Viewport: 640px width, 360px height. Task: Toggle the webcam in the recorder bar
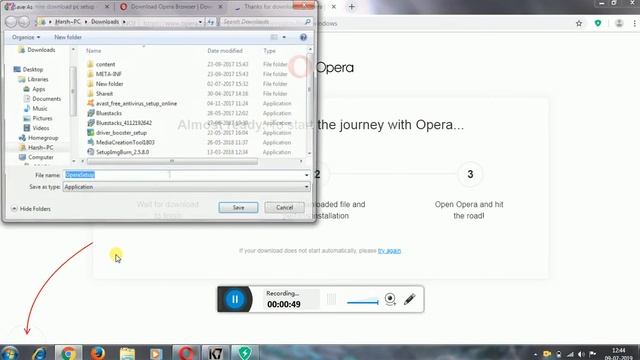tap(390, 299)
